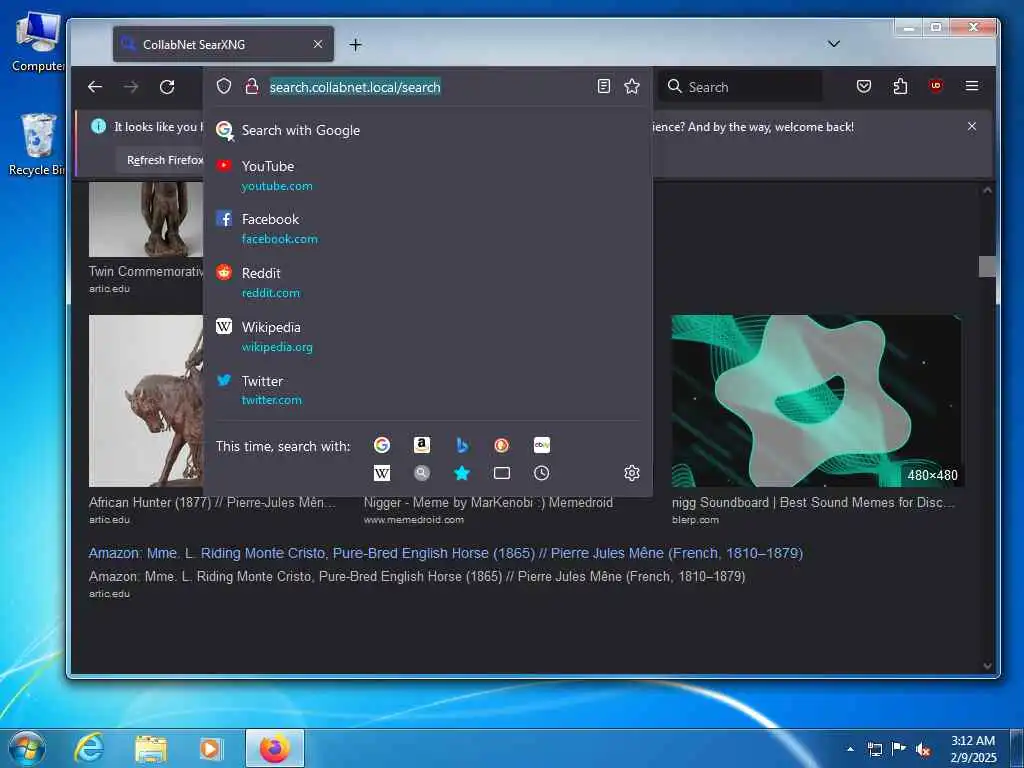
Task: Select the Recycle Bin desktop icon
Action: pyautogui.click(x=36, y=144)
